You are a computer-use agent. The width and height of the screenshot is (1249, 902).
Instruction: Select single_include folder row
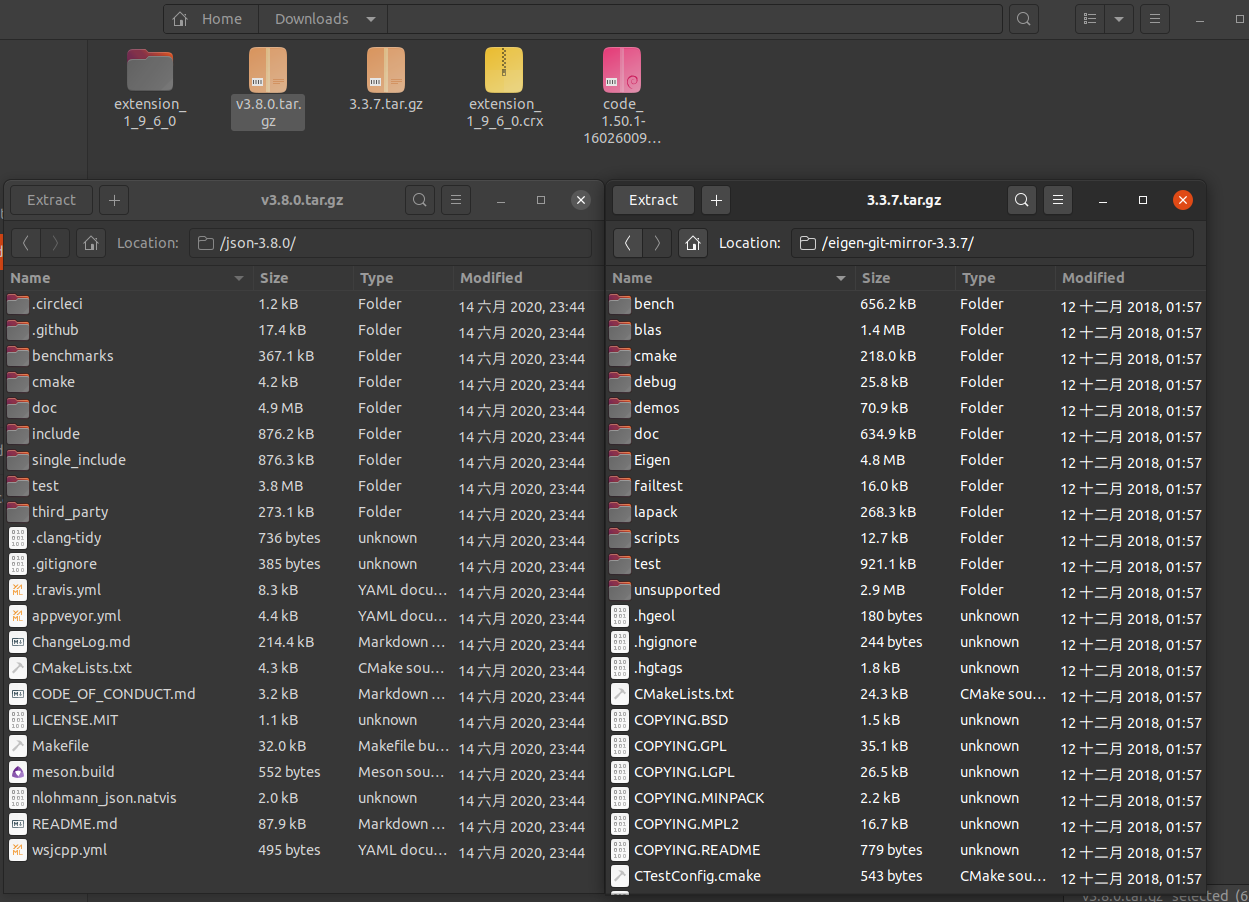(304, 460)
